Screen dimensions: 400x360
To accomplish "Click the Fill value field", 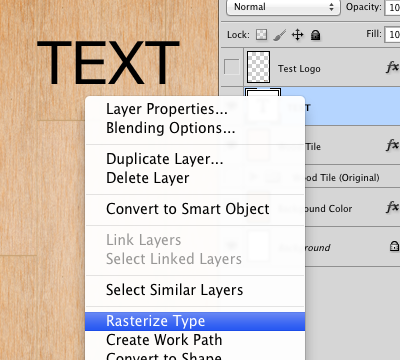I will (x=393, y=34).
